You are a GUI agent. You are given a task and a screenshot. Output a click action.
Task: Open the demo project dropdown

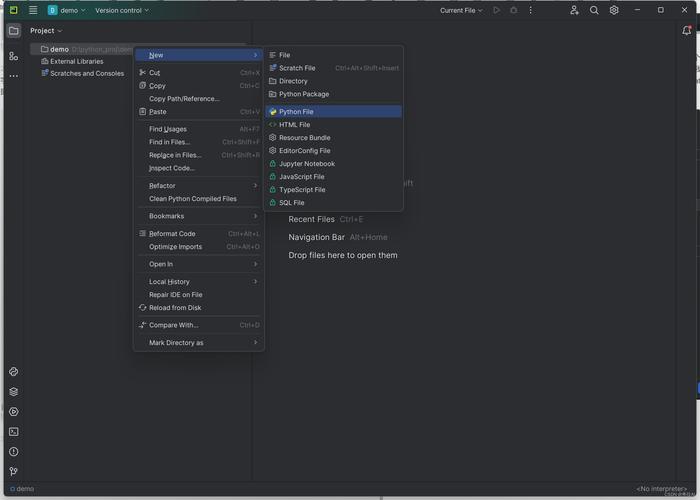point(67,10)
